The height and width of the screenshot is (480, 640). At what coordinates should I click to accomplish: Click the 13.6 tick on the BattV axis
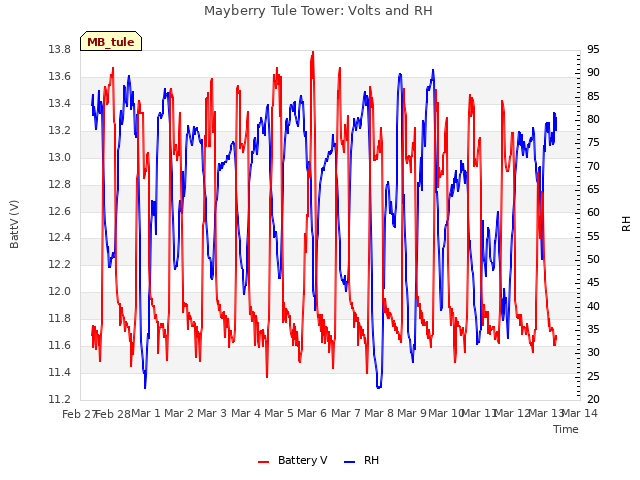[x=60, y=77]
